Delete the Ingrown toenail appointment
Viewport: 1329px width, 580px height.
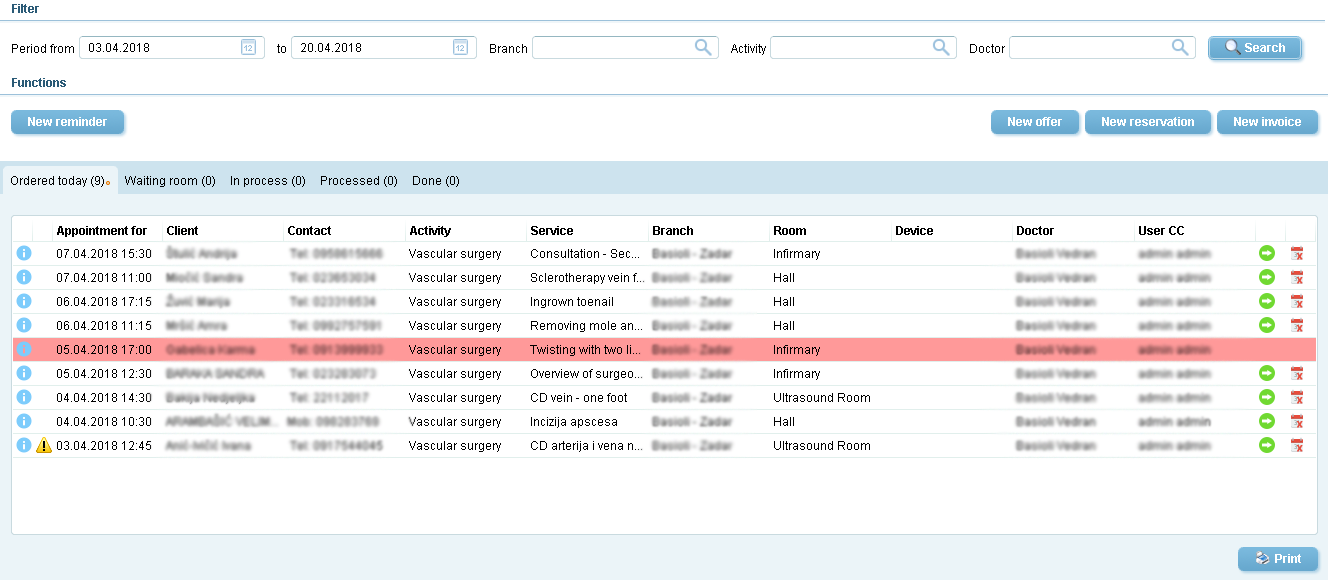(1297, 302)
